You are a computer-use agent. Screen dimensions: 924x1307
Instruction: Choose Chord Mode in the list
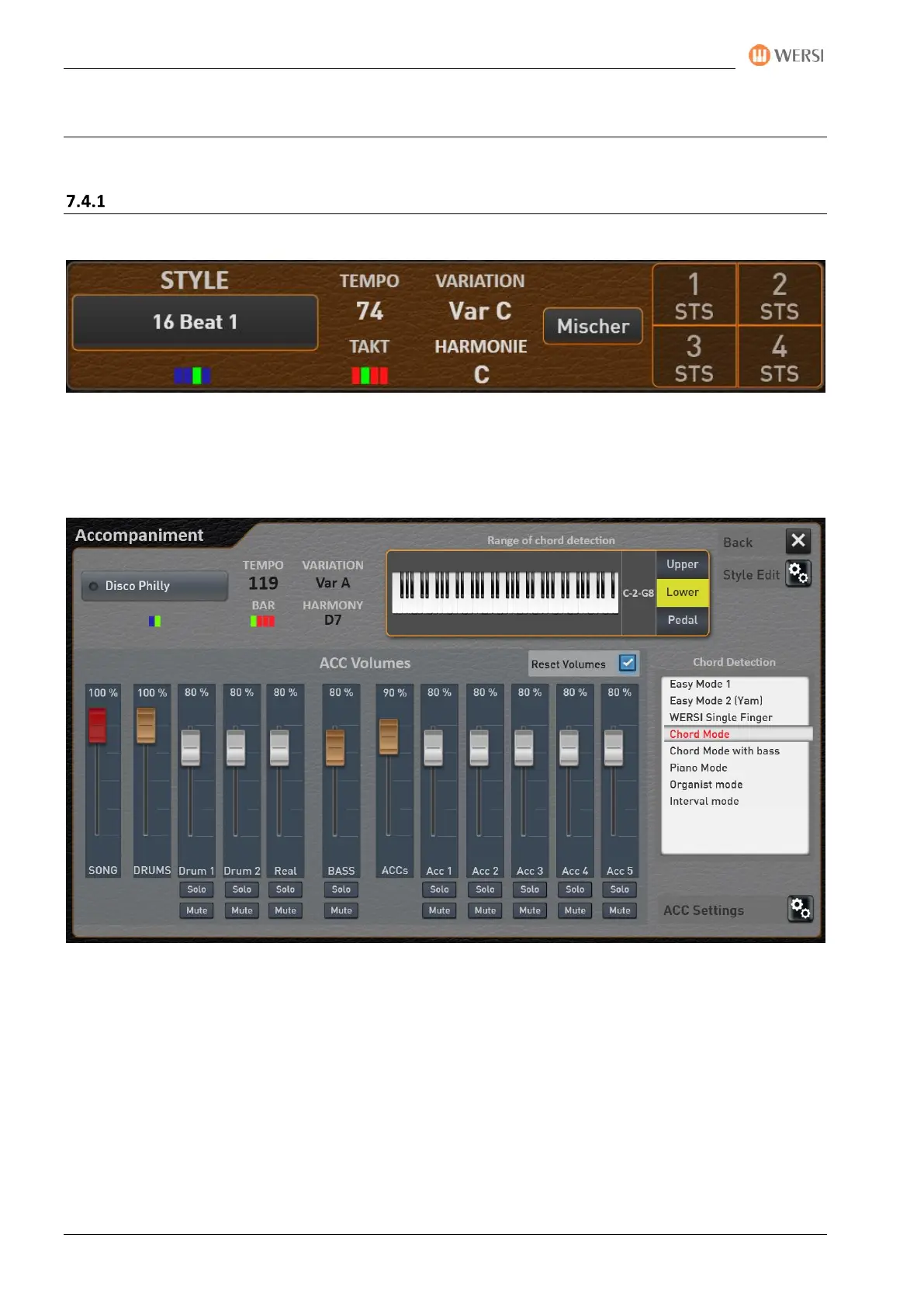pyautogui.click(x=737, y=734)
